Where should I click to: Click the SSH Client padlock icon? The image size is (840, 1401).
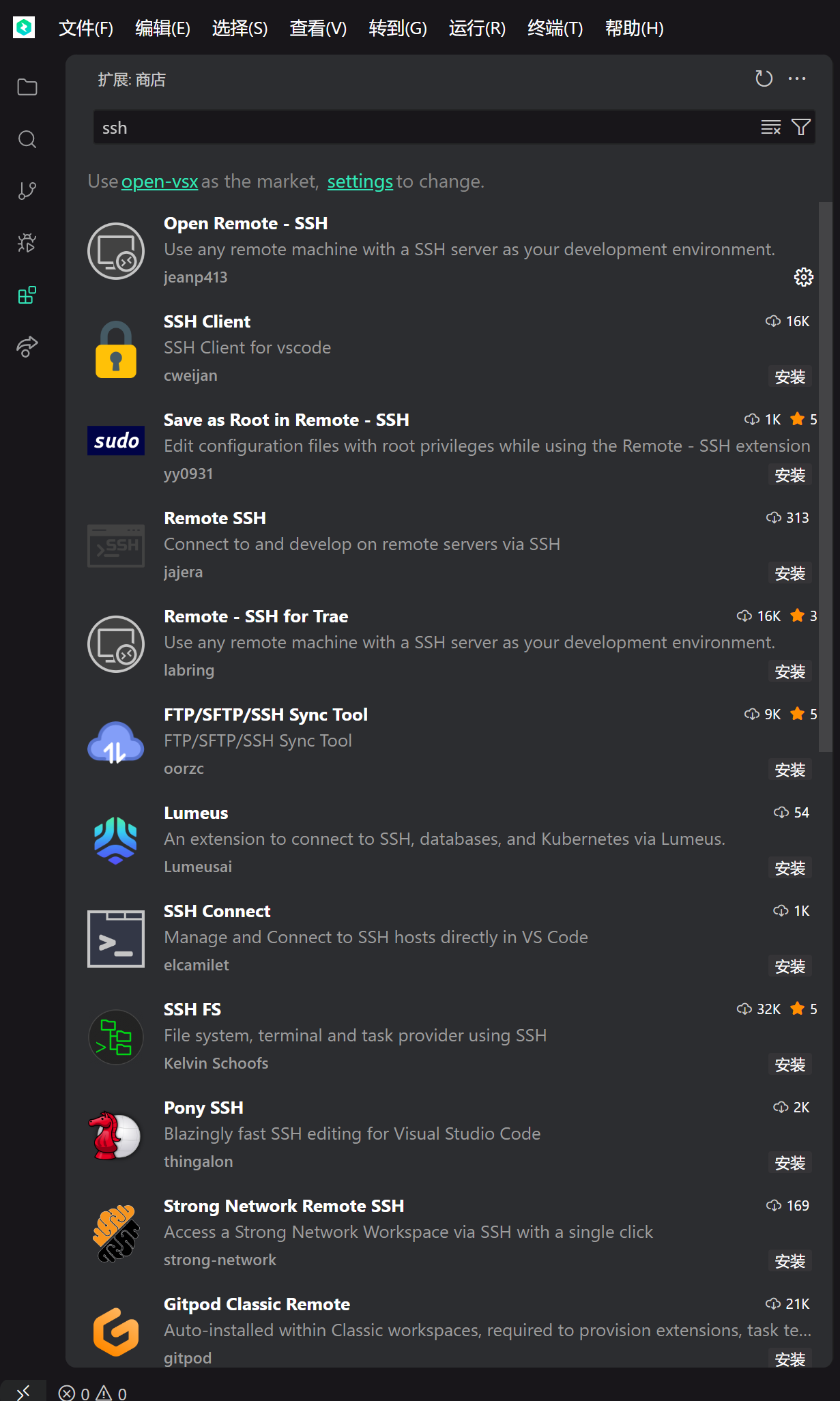click(x=116, y=349)
